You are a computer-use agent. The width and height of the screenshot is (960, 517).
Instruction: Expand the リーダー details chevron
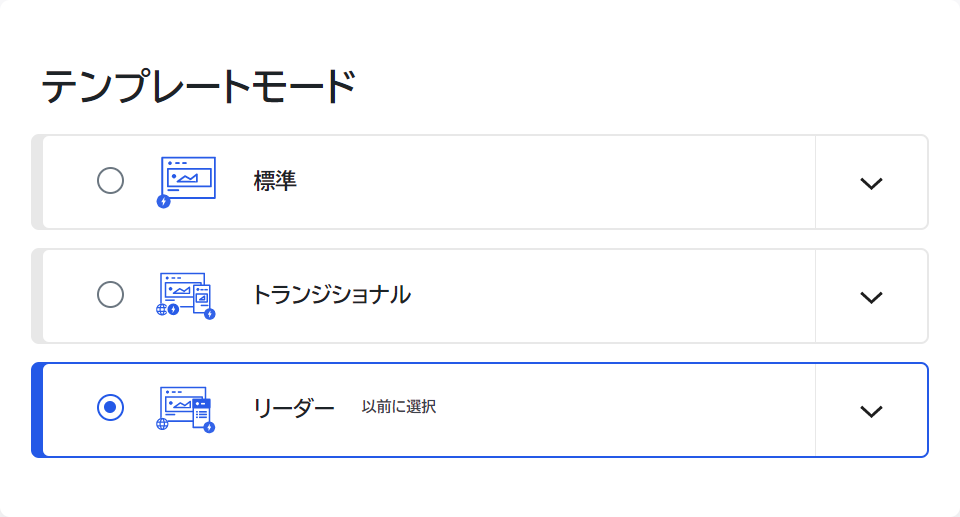click(x=871, y=410)
